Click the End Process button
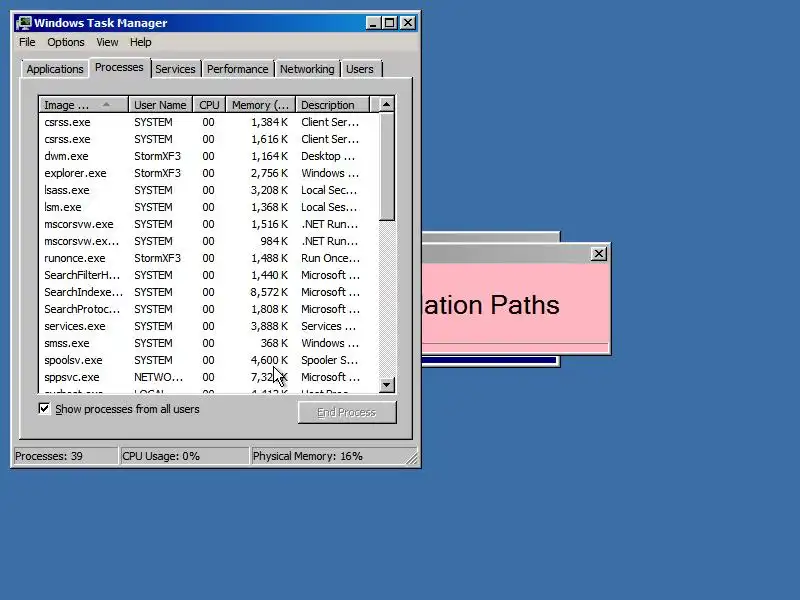 tap(347, 412)
